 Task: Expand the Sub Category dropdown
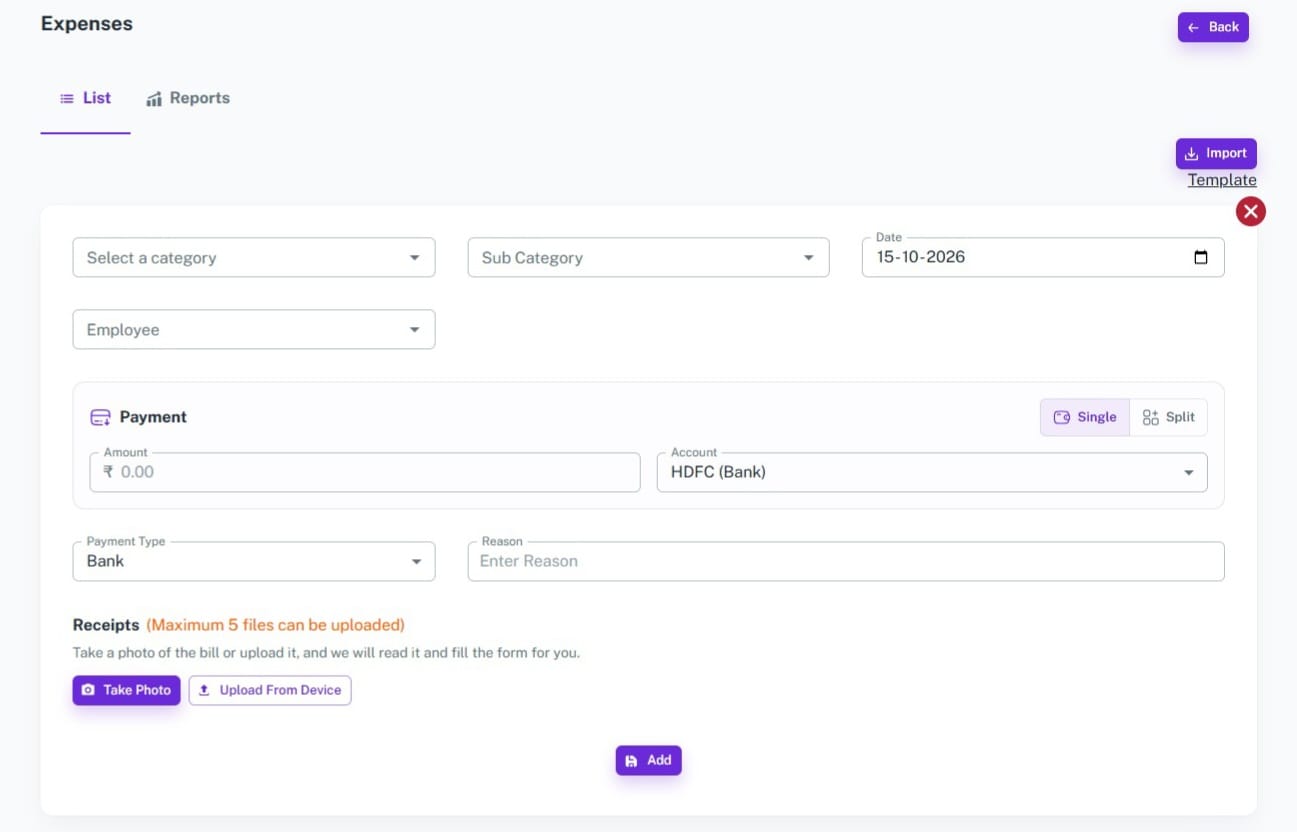tap(648, 257)
